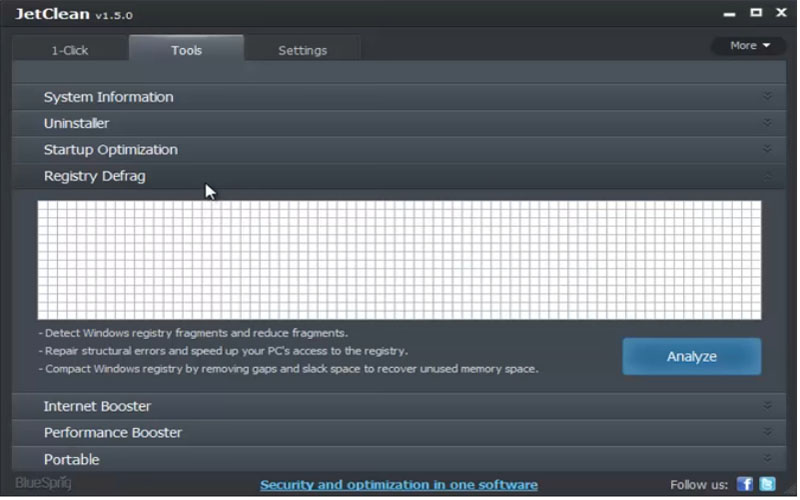Screen dimensions: 800x500
Task: Click the BlueSprig logo
Action: pos(43,483)
